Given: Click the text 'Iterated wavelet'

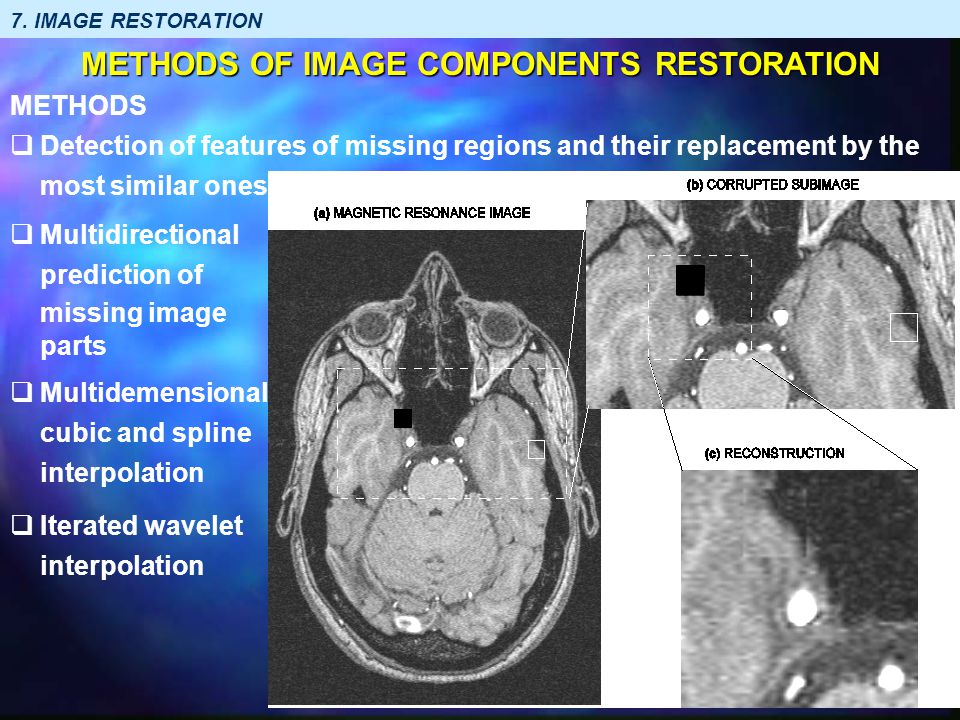Looking at the screenshot, I should point(141,525).
